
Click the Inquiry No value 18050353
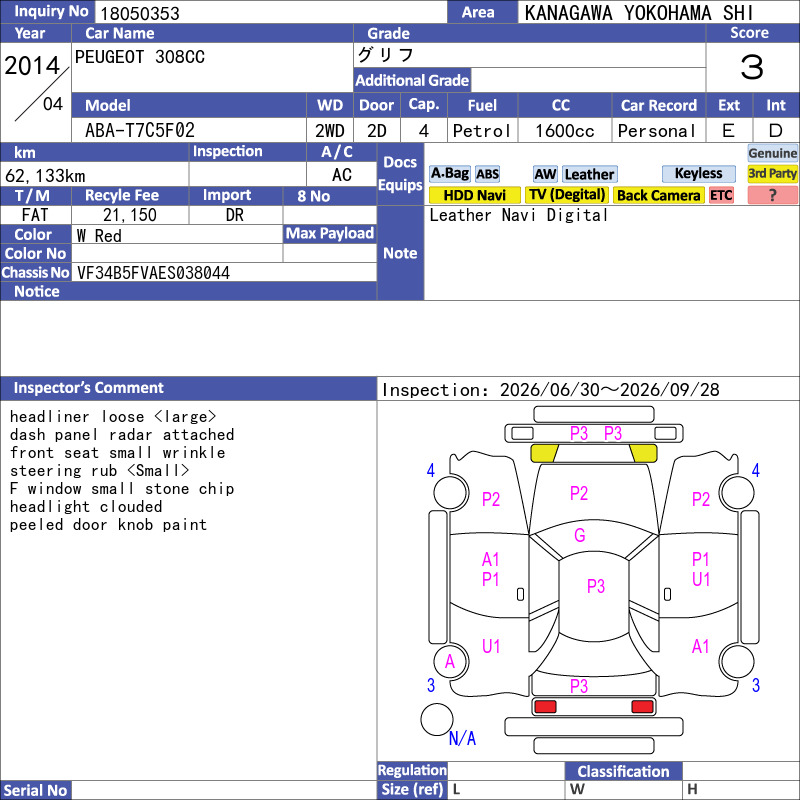(140, 13)
